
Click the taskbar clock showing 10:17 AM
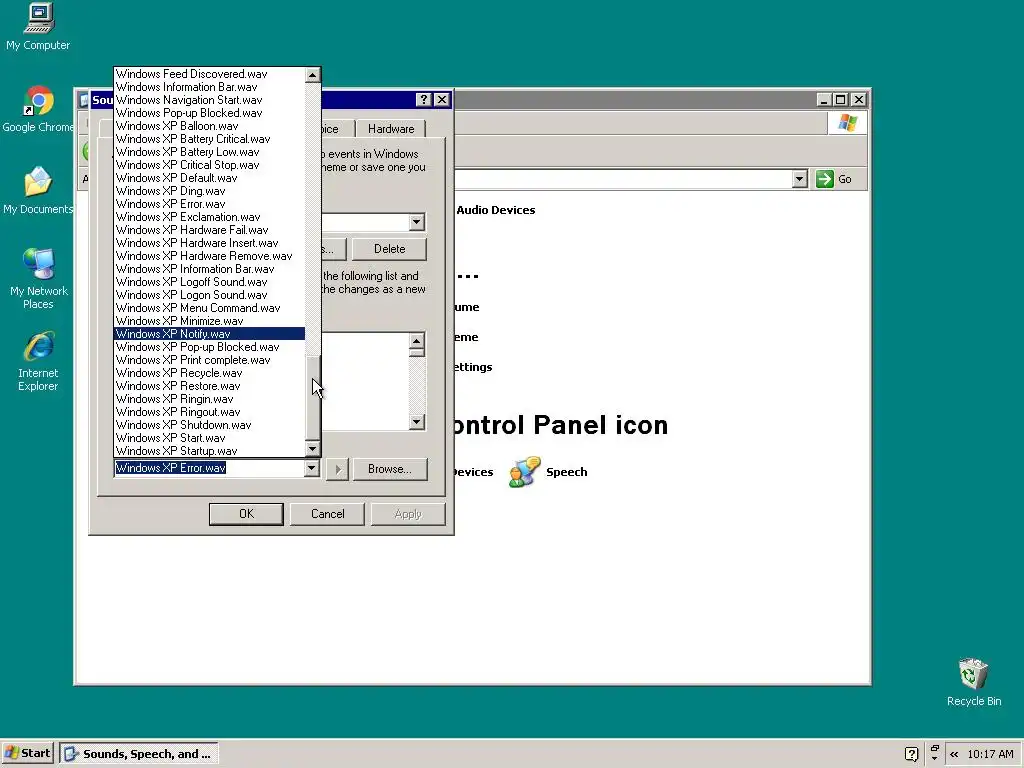pyautogui.click(x=990, y=754)
